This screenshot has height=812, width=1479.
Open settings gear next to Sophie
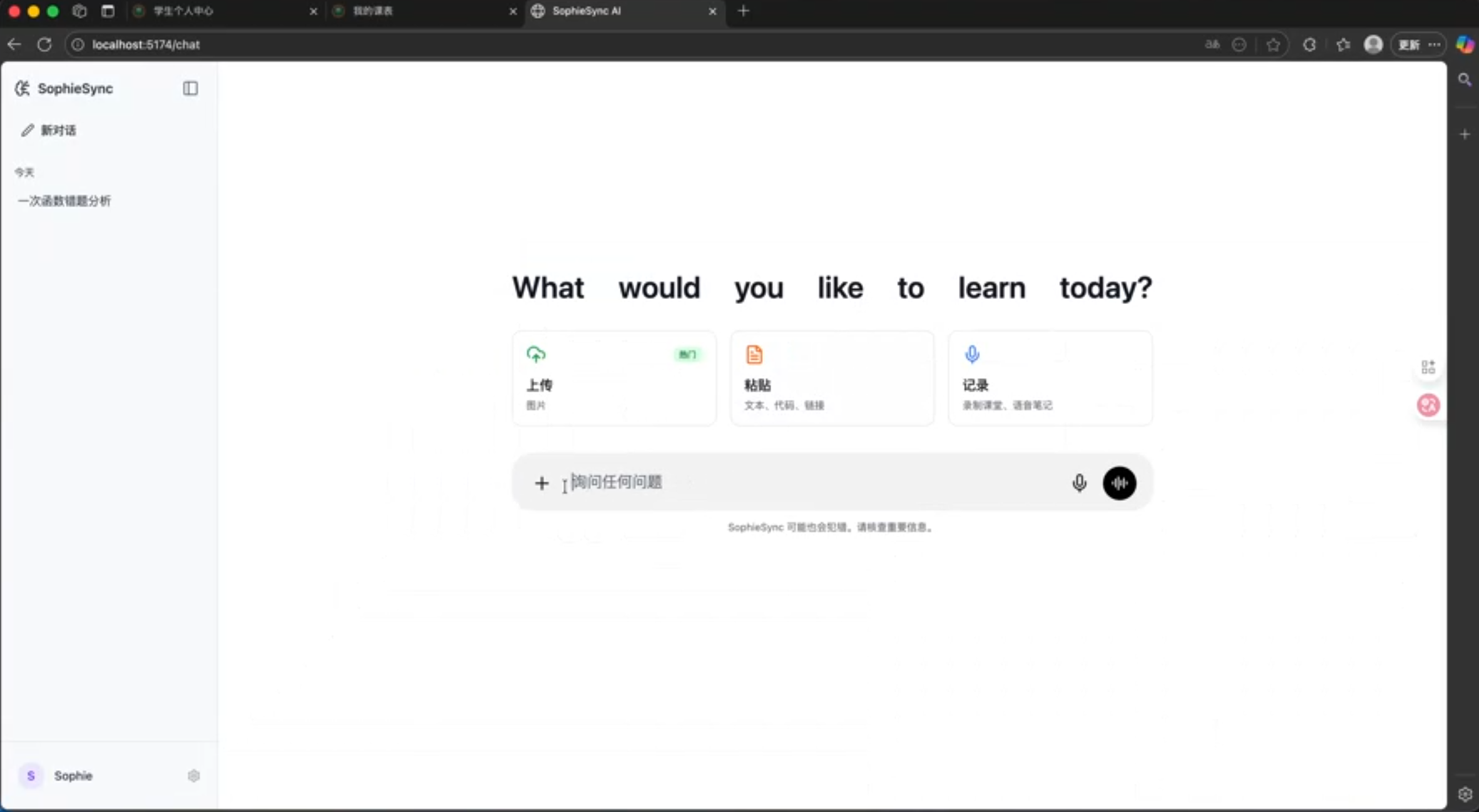[x=193, y=776]
